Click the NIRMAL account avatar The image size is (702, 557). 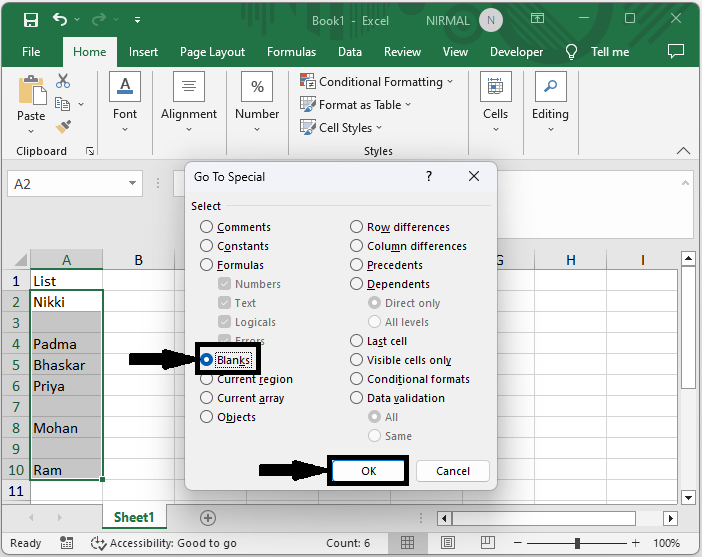(x=491, y=20)
